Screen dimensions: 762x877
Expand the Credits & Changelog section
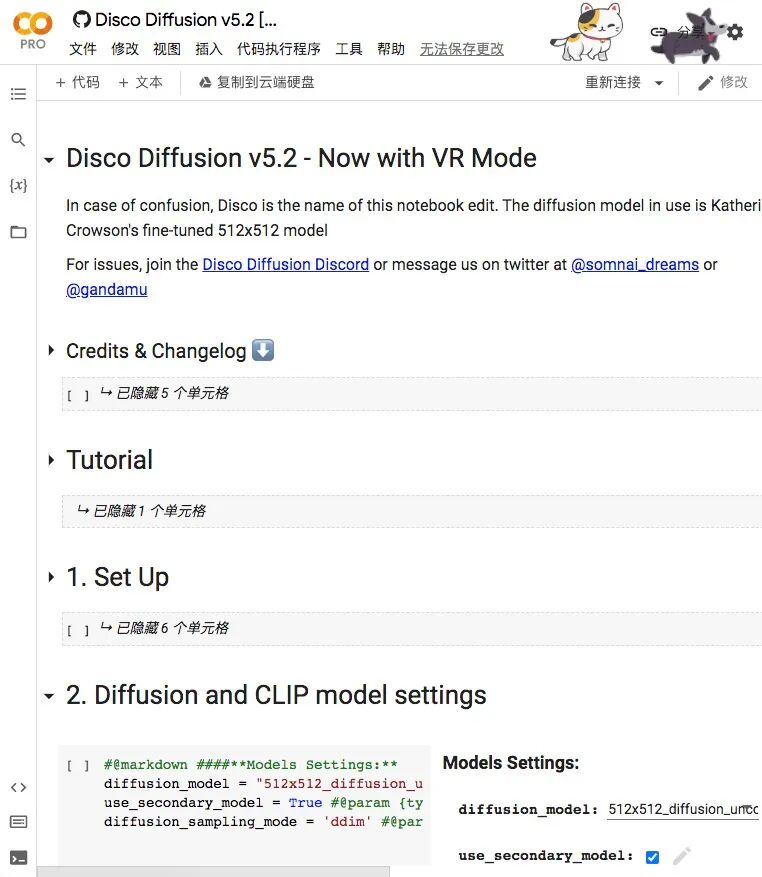click(51, 351)
